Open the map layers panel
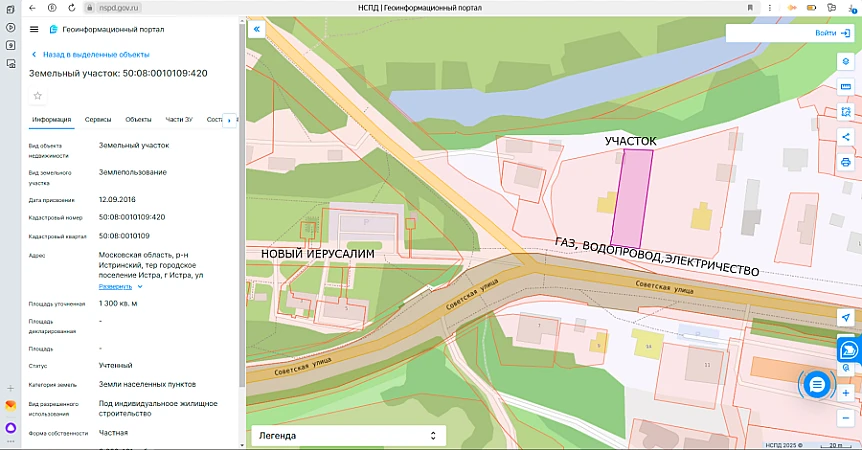The image size is (862, 450). [x=845, y=62]
